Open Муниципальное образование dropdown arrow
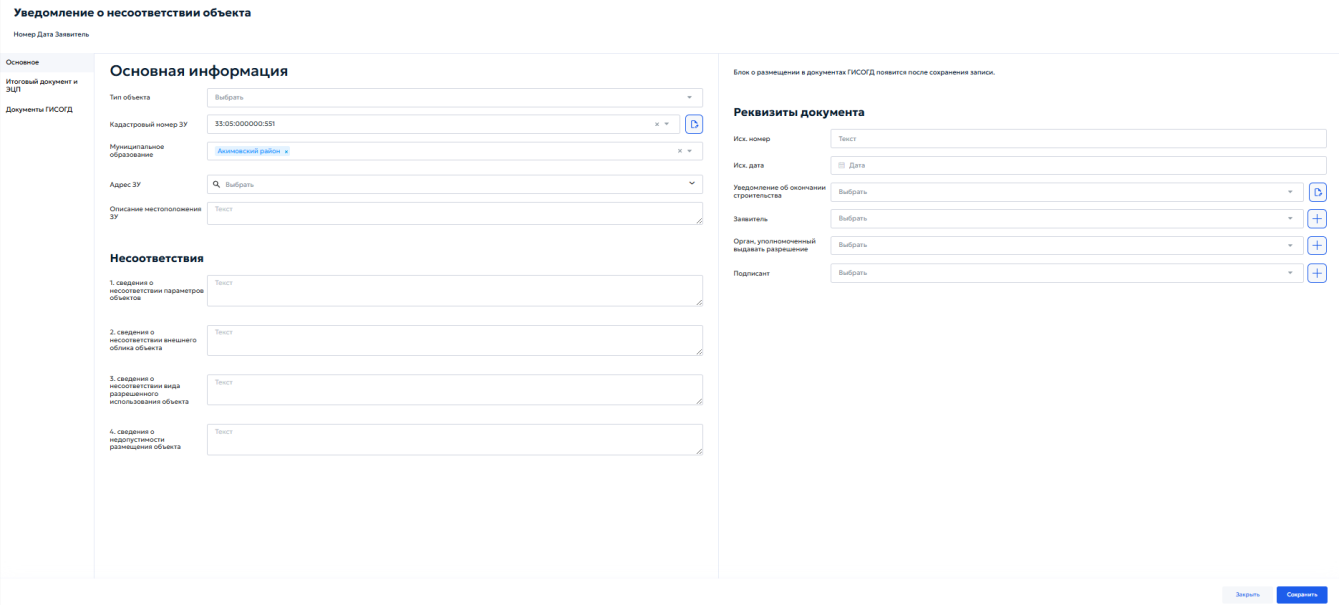 [x=690, y=151]
